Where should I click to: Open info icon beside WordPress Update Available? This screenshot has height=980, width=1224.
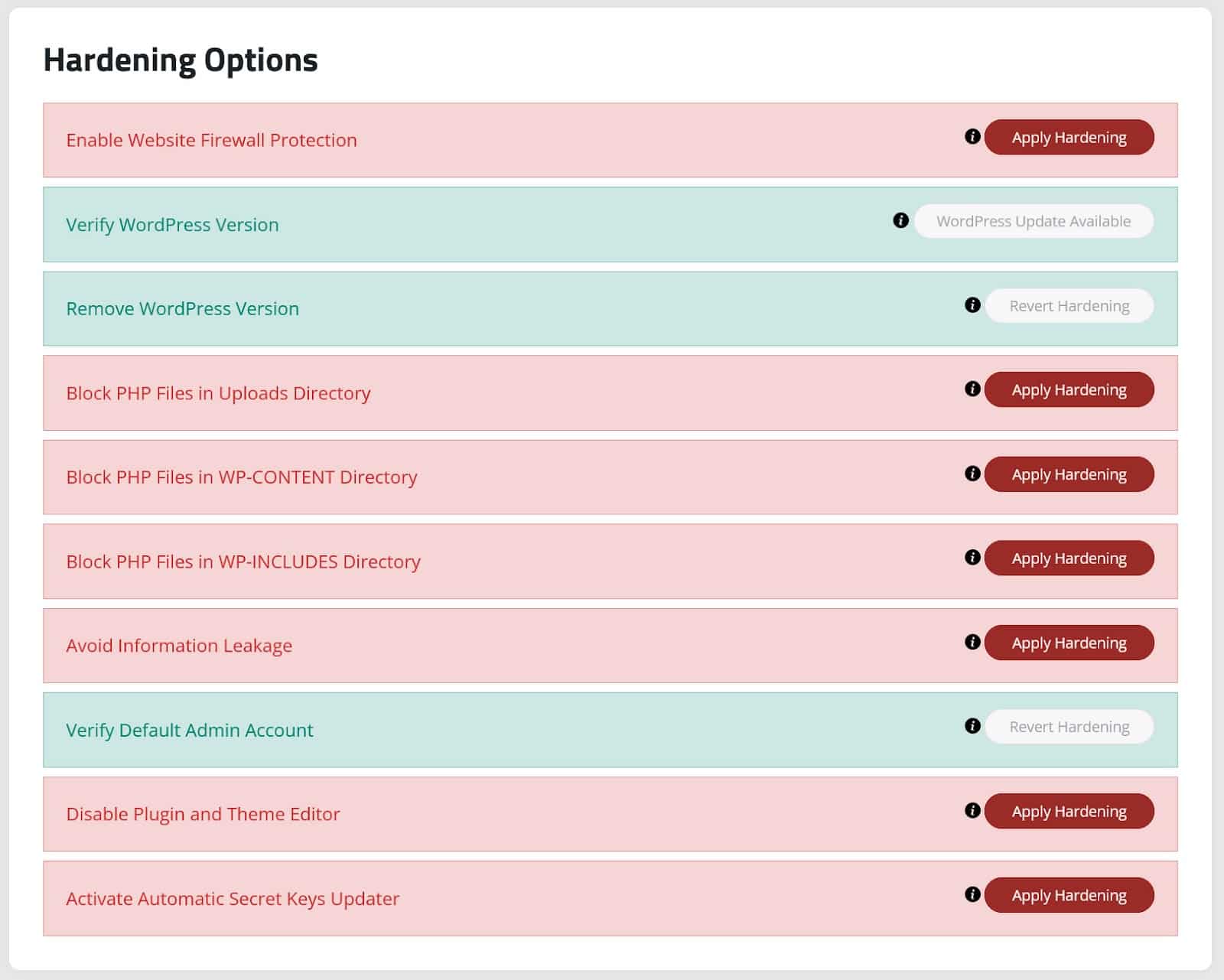901,220
